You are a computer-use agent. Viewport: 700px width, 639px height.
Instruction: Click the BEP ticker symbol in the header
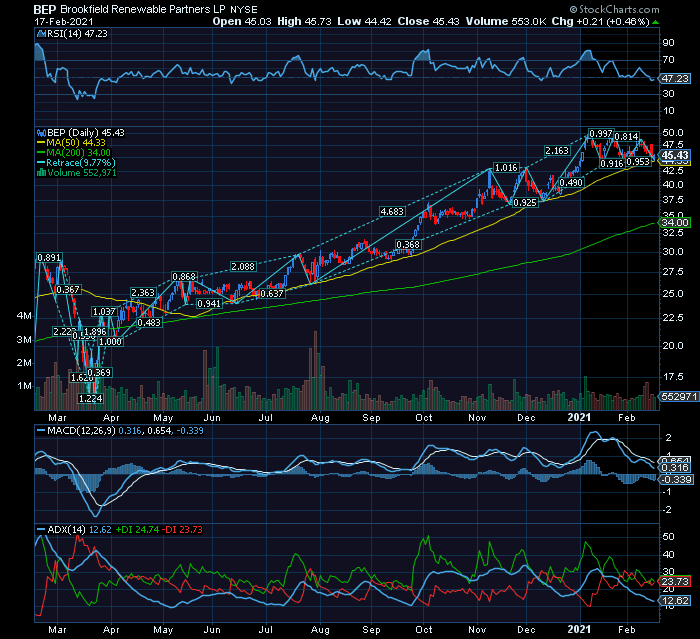coord(45,9)
